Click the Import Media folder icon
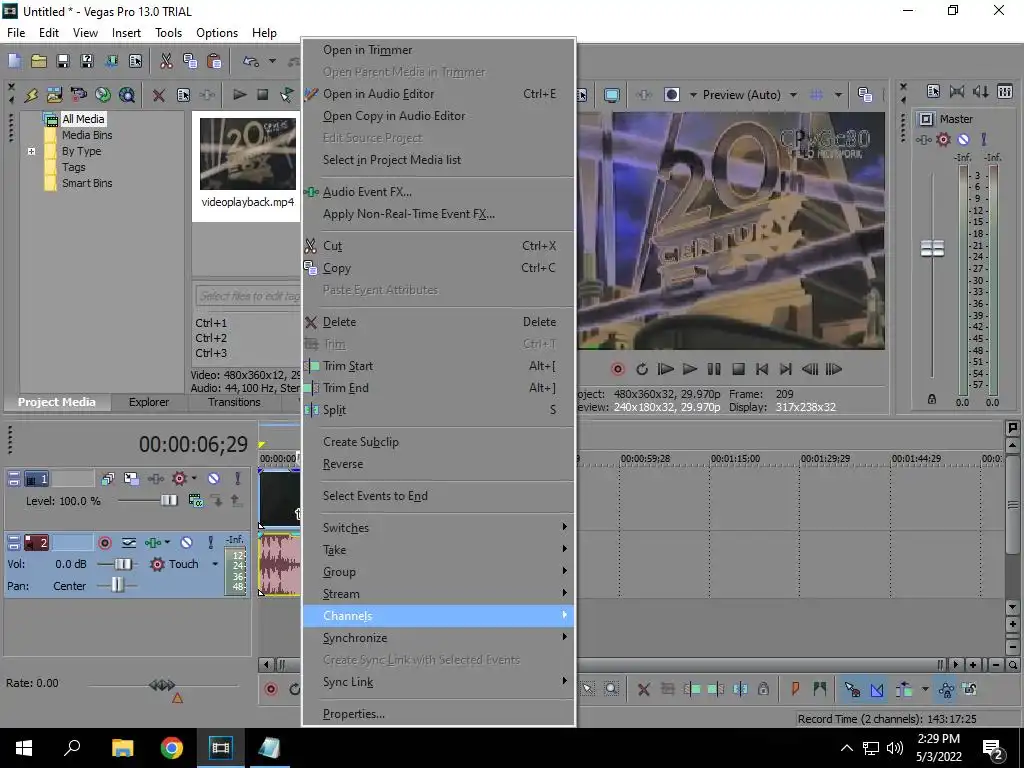This screenshot has height=768, width=1024. (x=55, y=95)
